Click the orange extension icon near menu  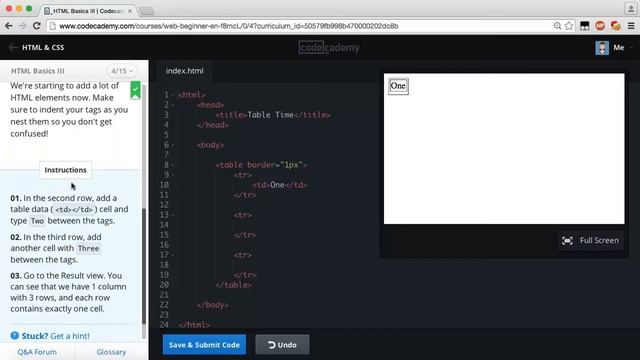(616, 26)
